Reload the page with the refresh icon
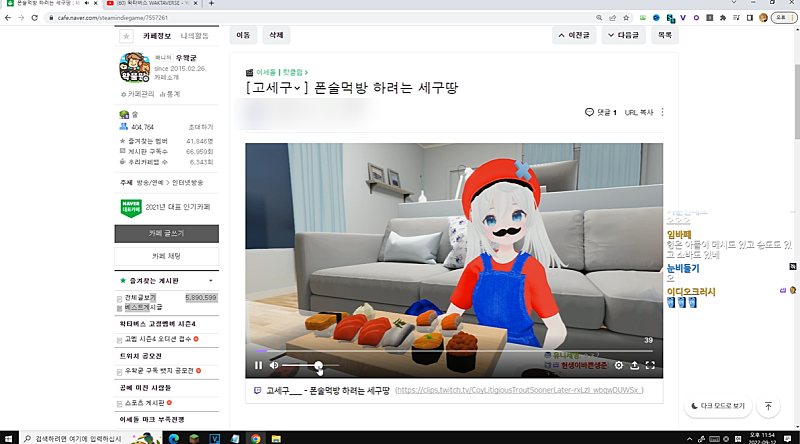The image size is (800, 444). (x=35, y=18)
